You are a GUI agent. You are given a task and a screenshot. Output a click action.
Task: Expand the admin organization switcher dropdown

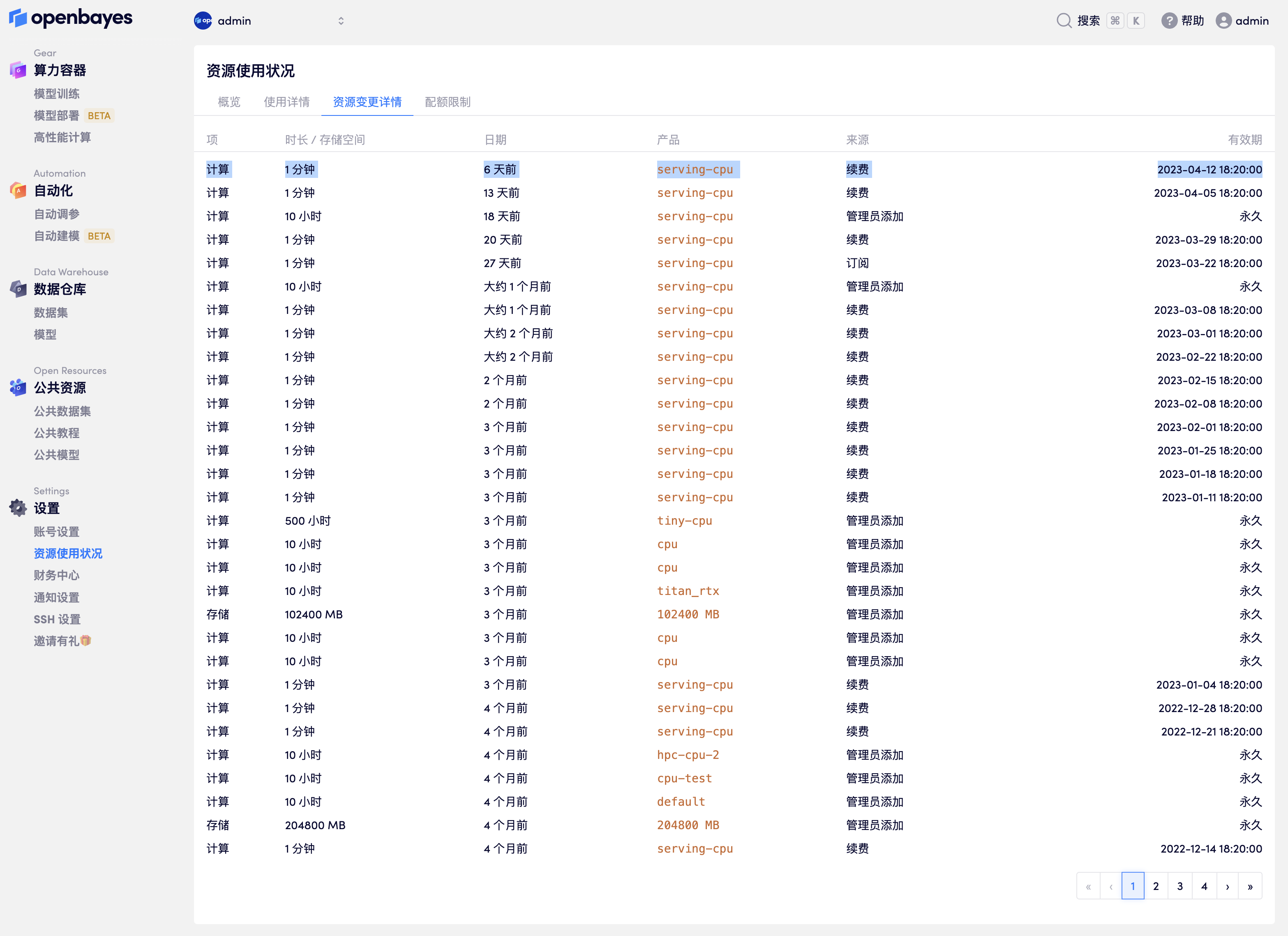[341, 21]
